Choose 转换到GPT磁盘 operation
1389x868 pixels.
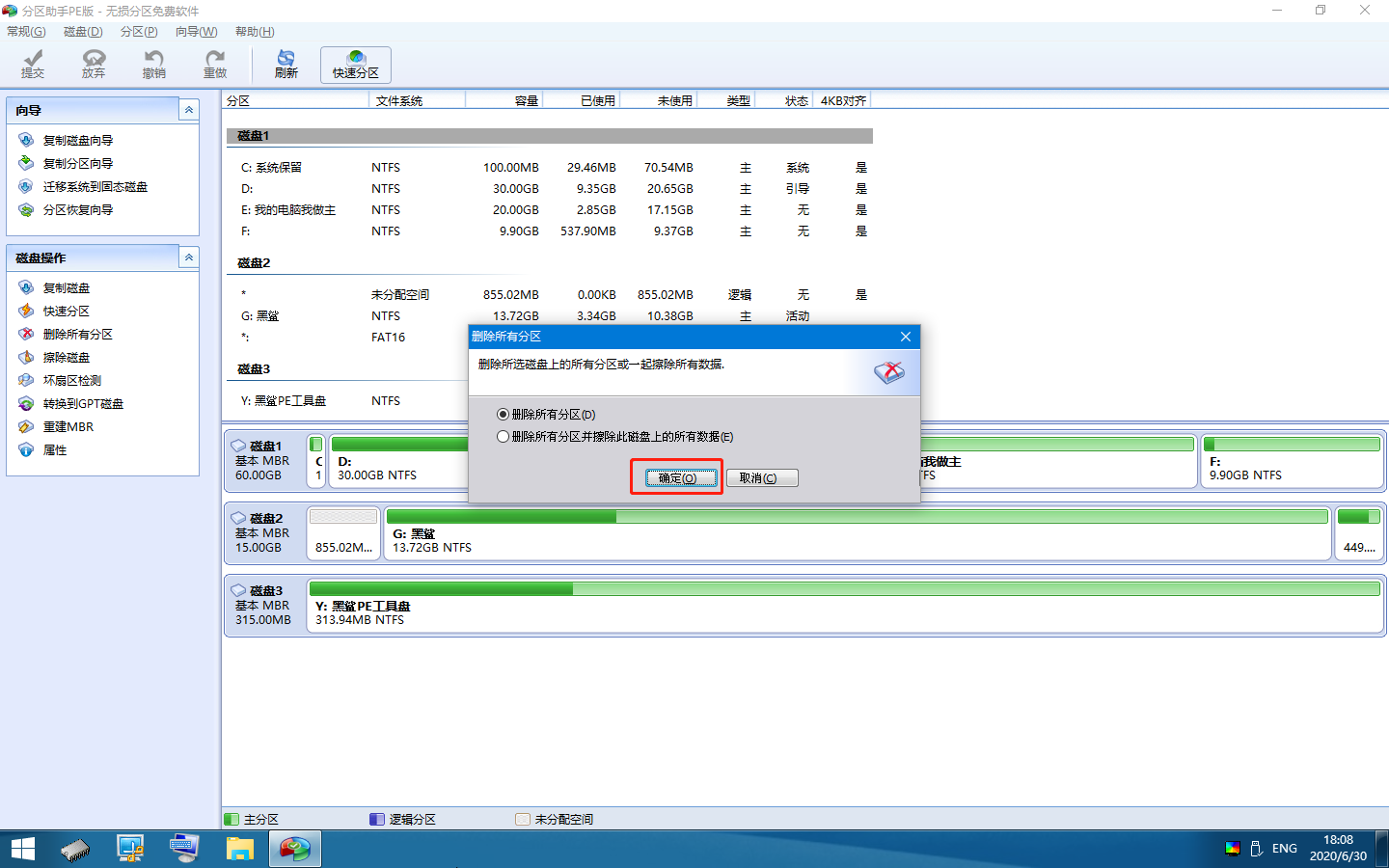pos(83,404)
